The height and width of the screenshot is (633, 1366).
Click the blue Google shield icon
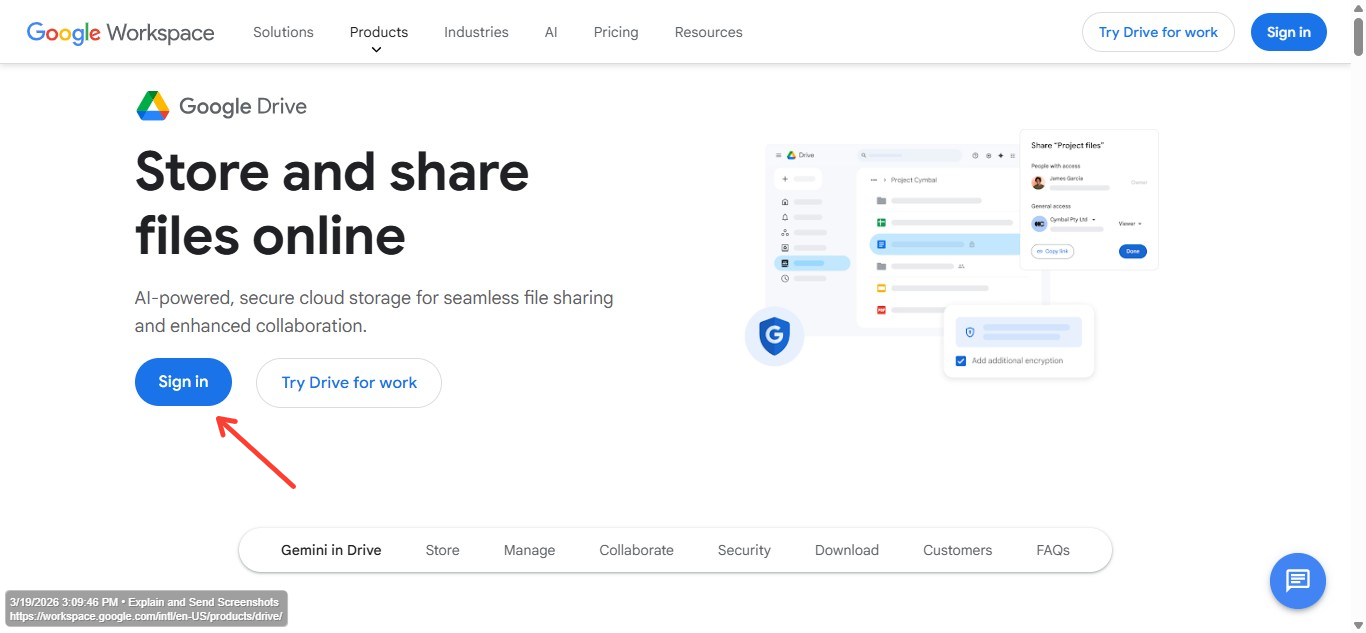774,335
